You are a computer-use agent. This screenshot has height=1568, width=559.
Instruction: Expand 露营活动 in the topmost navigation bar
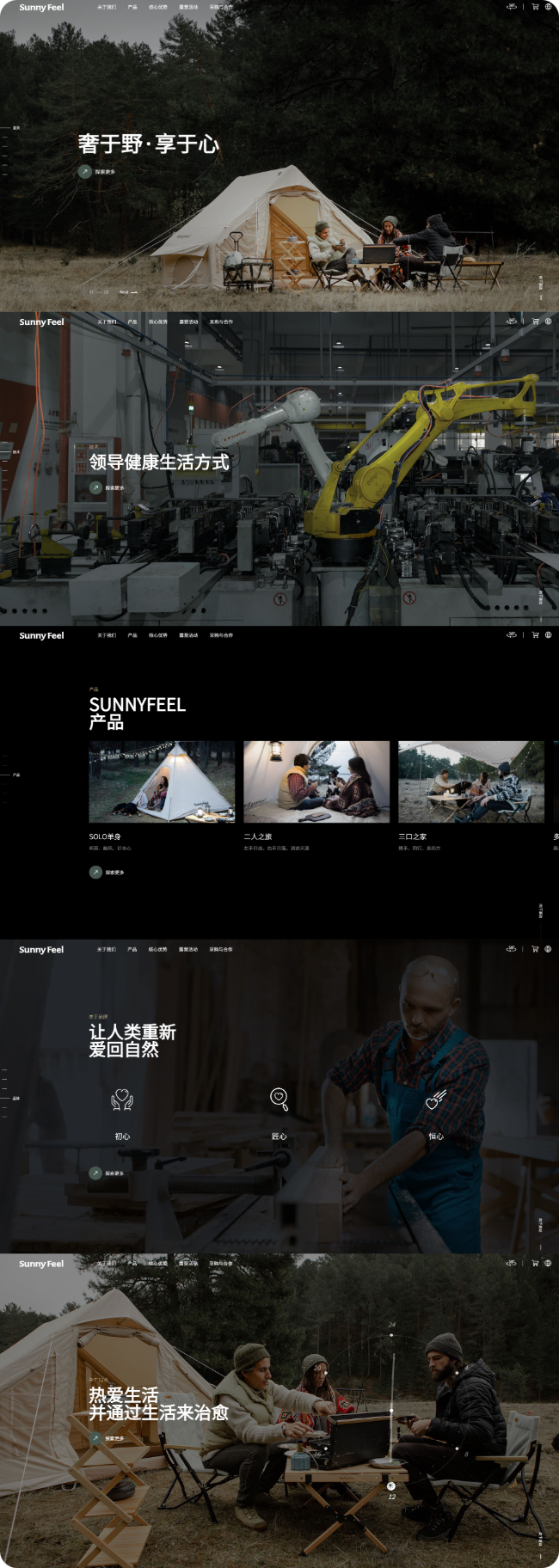187,7
